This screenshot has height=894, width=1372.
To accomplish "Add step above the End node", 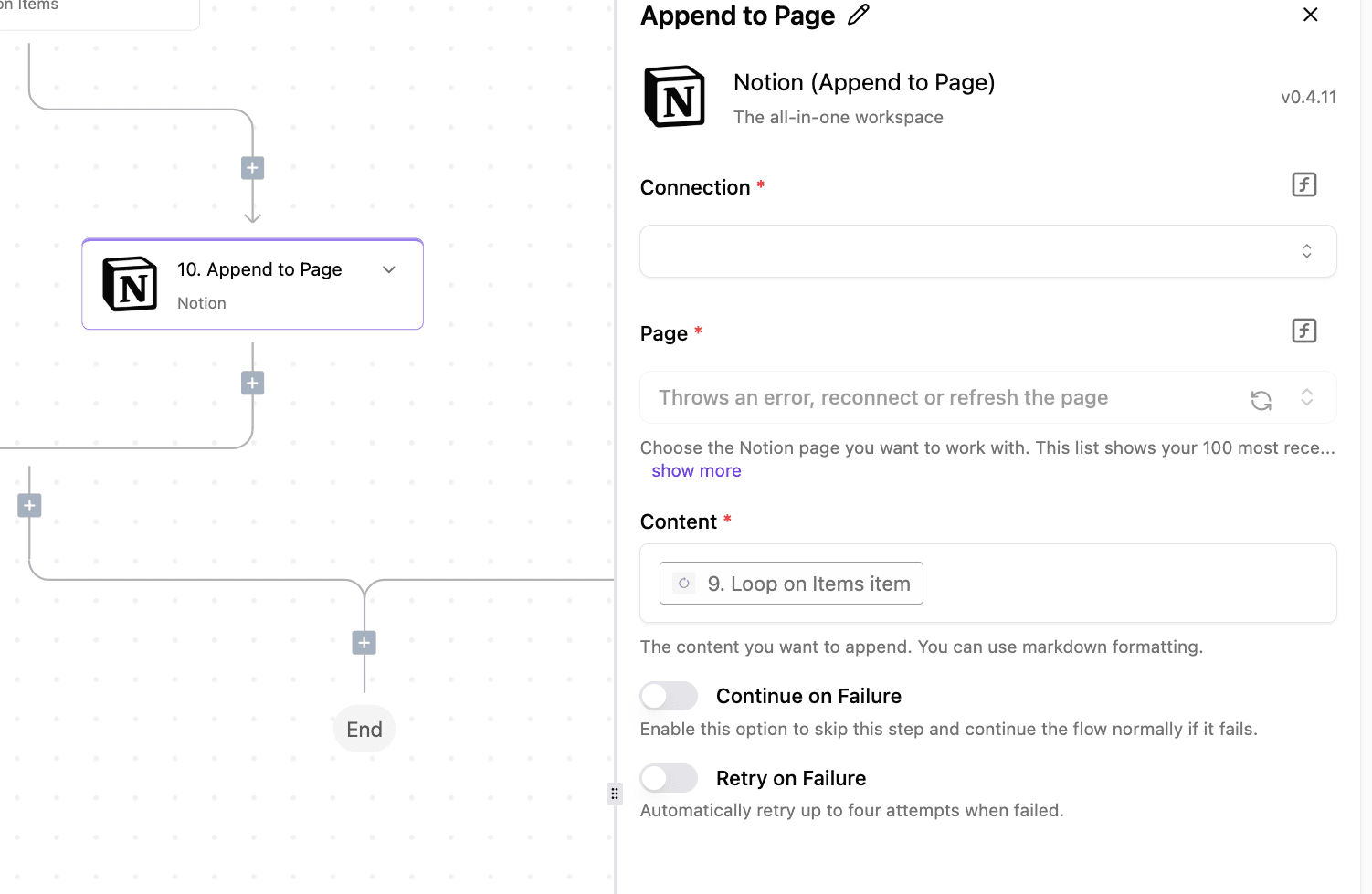I will tap(364, 643).
